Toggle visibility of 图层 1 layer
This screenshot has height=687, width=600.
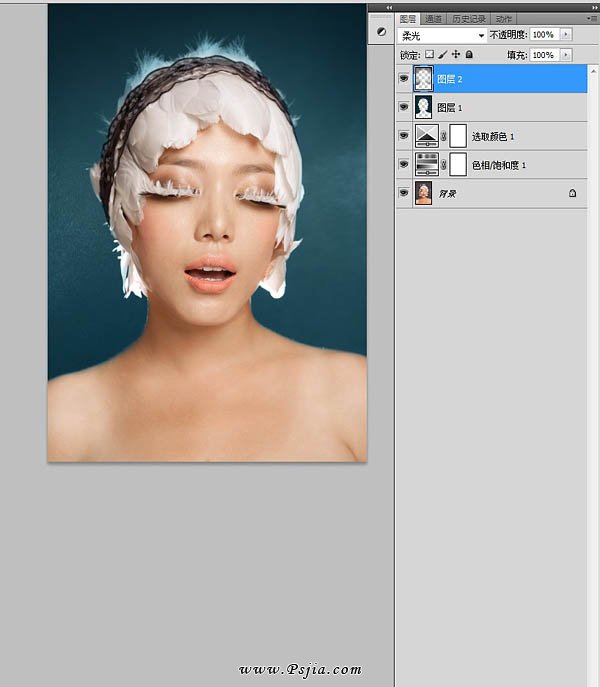404,107
